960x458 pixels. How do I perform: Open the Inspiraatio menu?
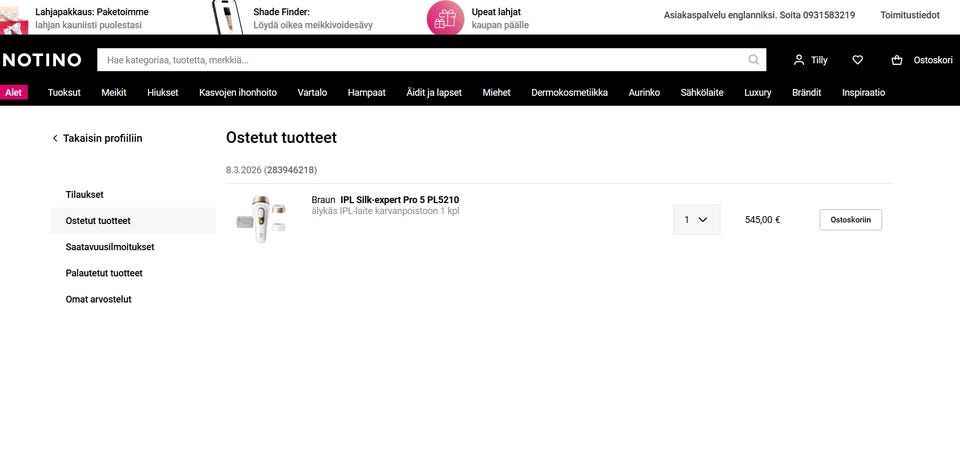(863, 92)
